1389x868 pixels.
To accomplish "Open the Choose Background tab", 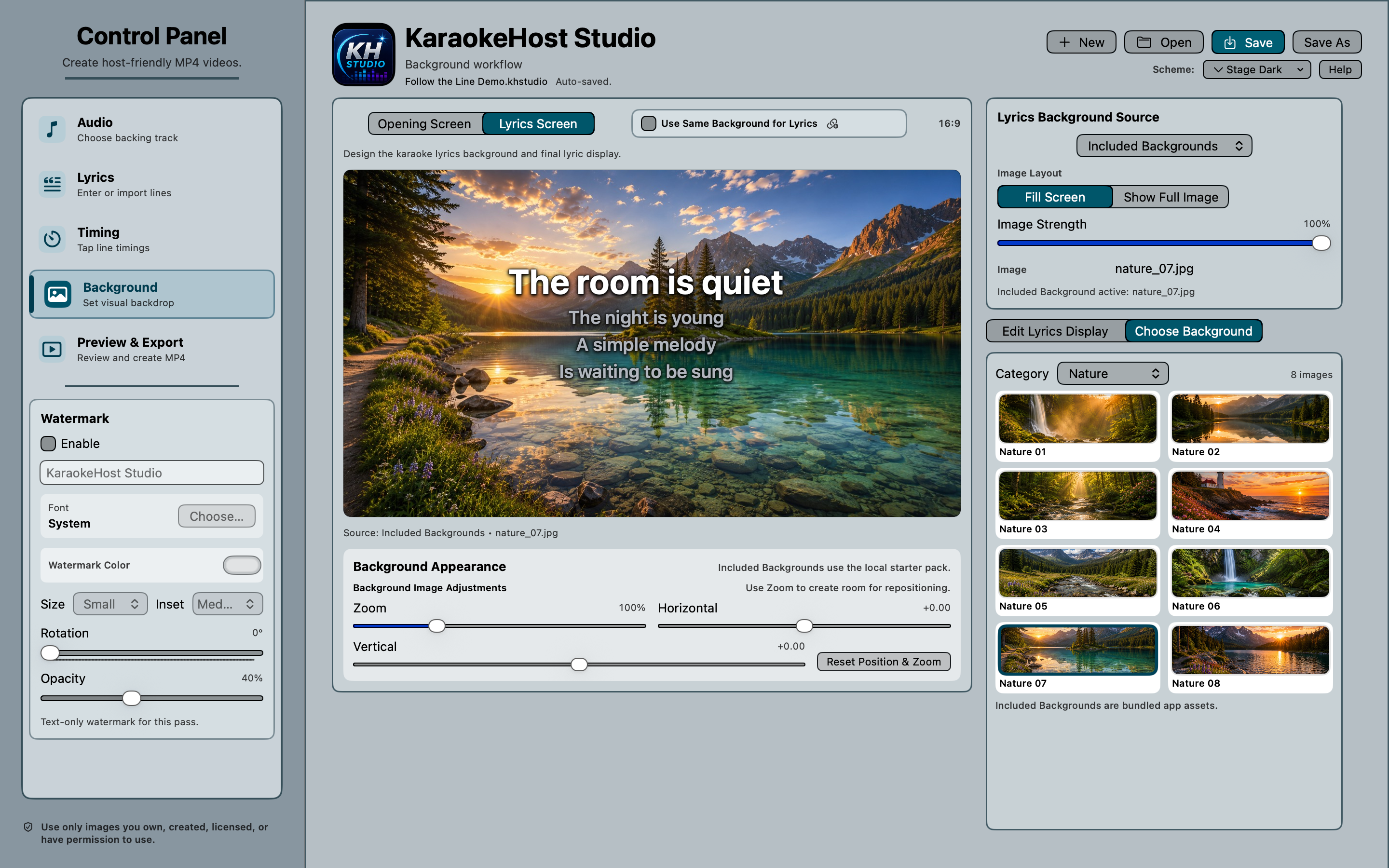I will click(x=1193, y=331).
